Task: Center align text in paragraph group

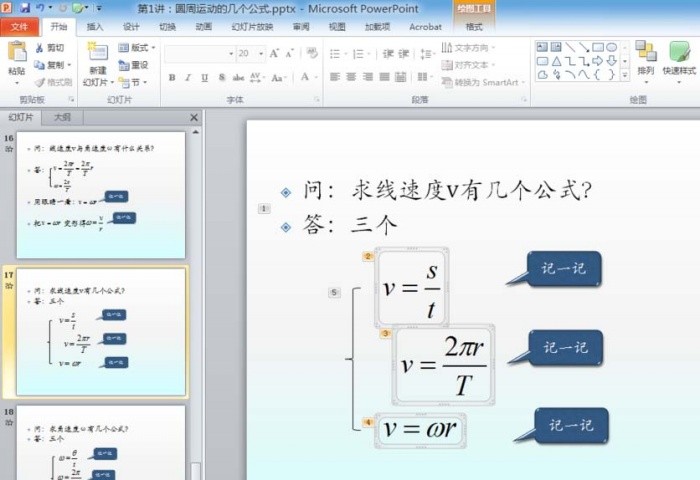Action: point(351,77)
